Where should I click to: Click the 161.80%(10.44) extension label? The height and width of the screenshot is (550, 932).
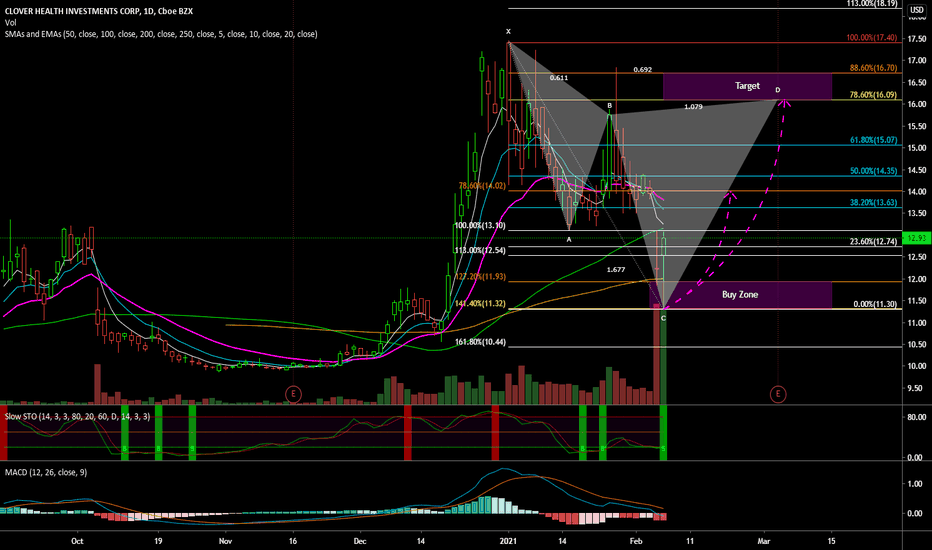tap(480, 342)
